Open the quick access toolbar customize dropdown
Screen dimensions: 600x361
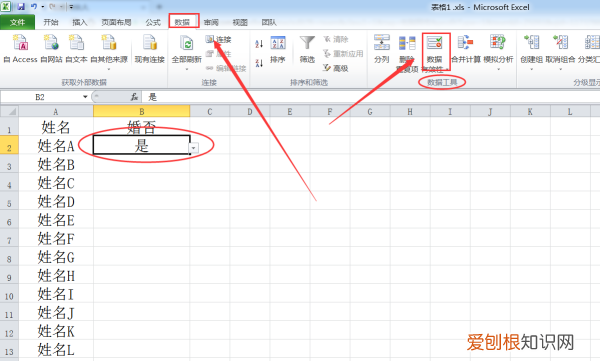click(x=71, y=7)
